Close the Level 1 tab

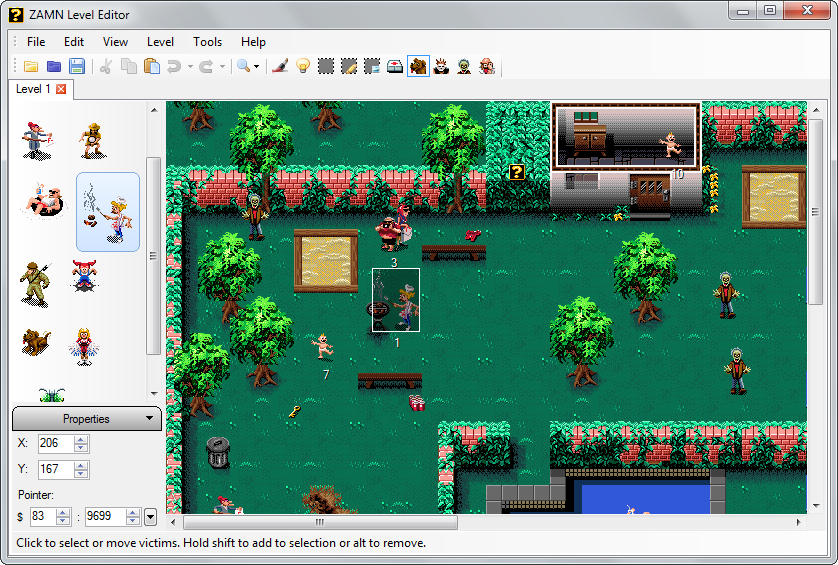[61, 89]
